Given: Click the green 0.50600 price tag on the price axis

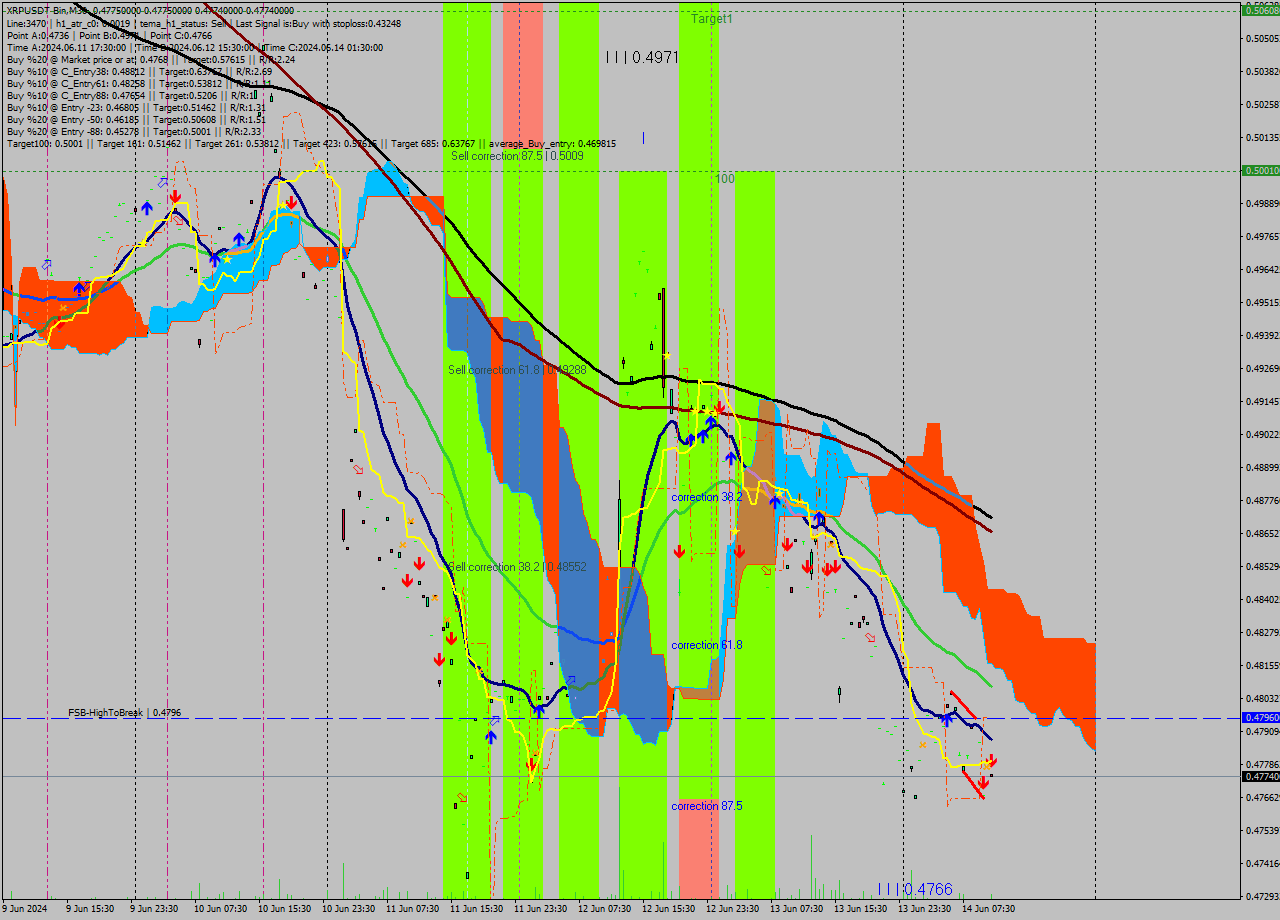Looking at the screenshot, I should pyautogui.click(x=1260, y=10).
